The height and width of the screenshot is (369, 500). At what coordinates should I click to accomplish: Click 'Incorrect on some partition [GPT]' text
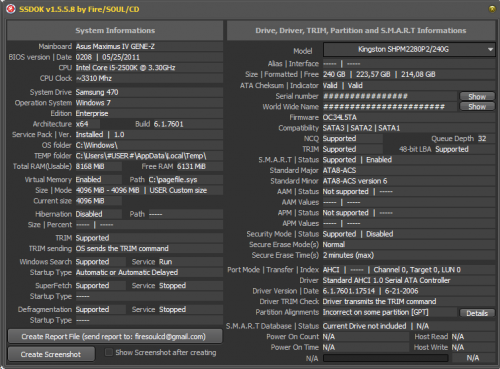pos(375,312)
